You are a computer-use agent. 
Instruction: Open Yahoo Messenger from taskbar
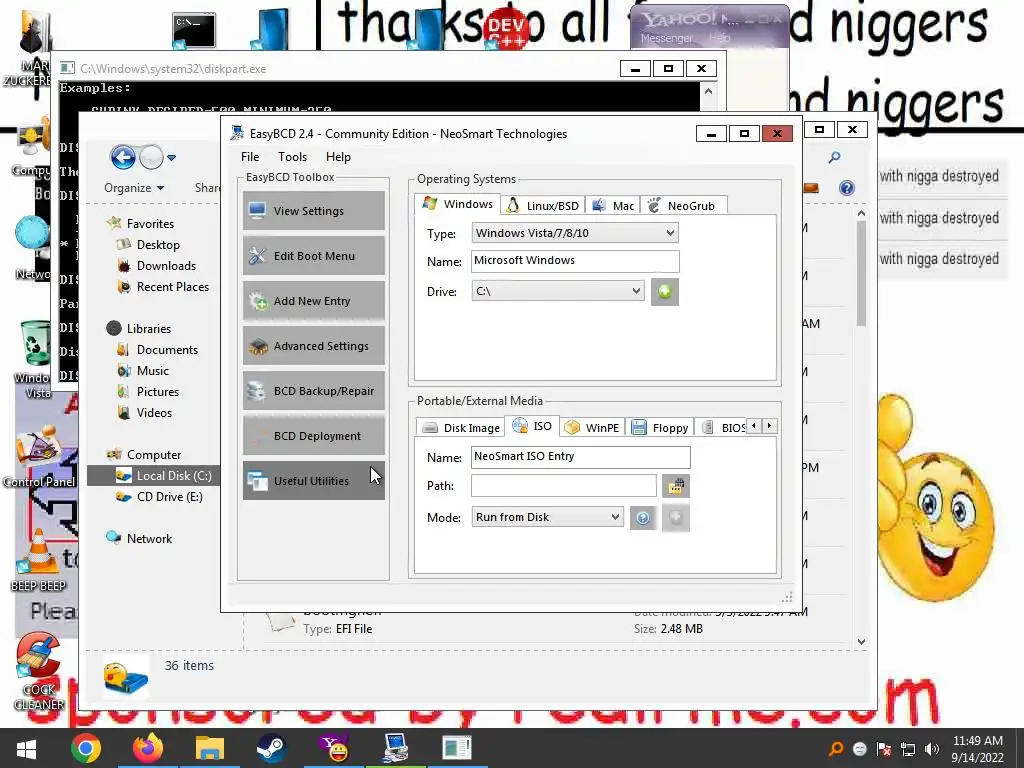pyautogui.click(x=334, y=748)
